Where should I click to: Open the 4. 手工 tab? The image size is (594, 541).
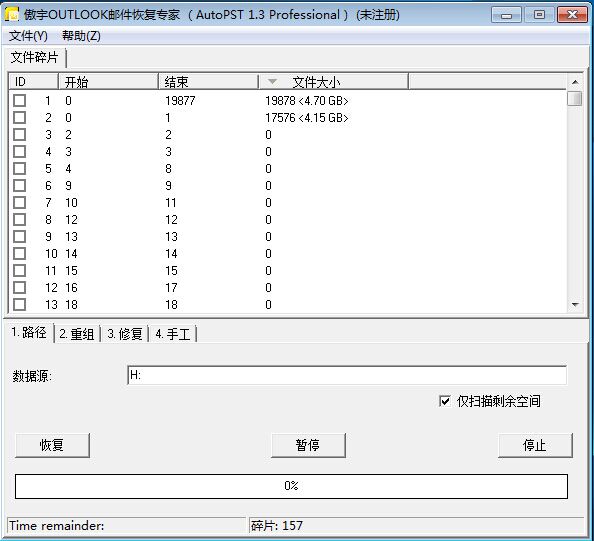click(x=173, y=334)
